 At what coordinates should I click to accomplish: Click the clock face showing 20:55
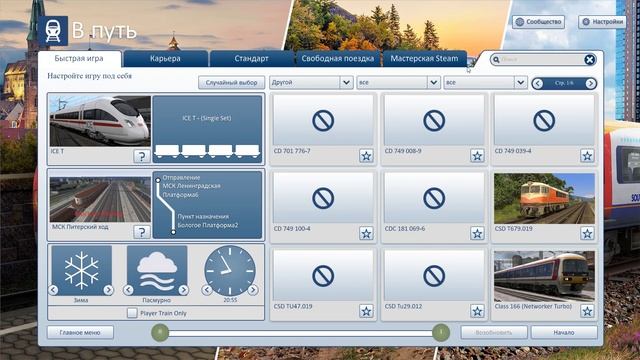[x=230, y=271]
